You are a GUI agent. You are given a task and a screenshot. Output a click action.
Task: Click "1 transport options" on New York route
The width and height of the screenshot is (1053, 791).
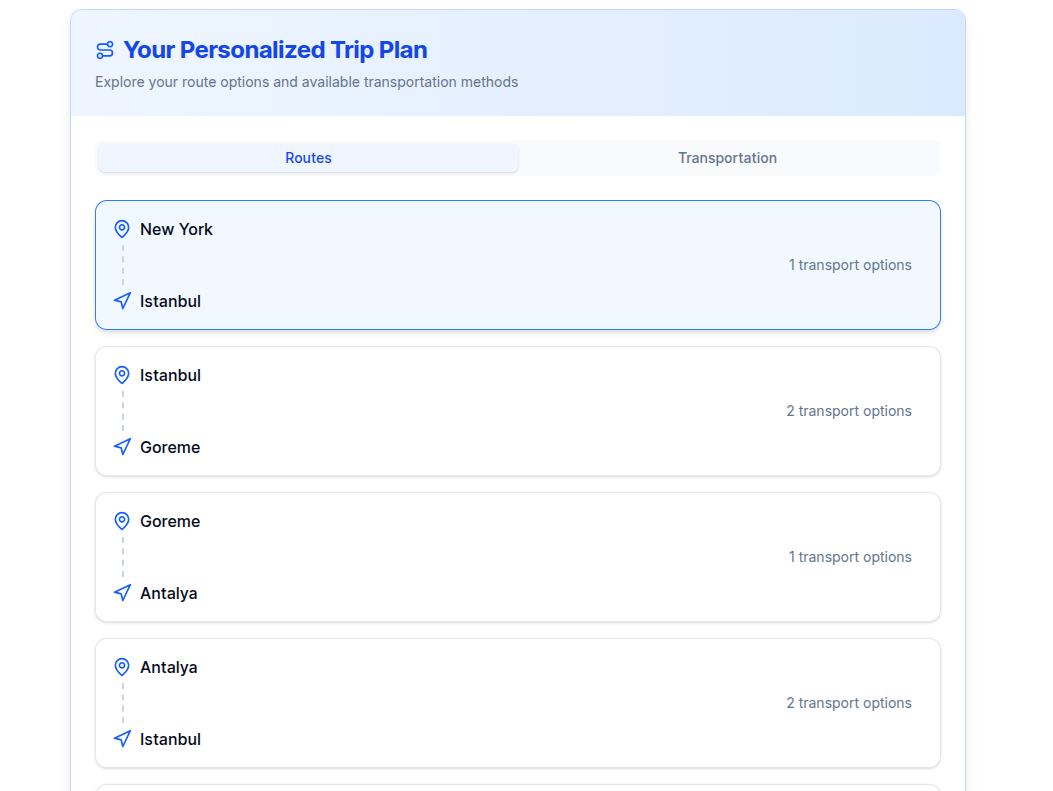point(850,265)
